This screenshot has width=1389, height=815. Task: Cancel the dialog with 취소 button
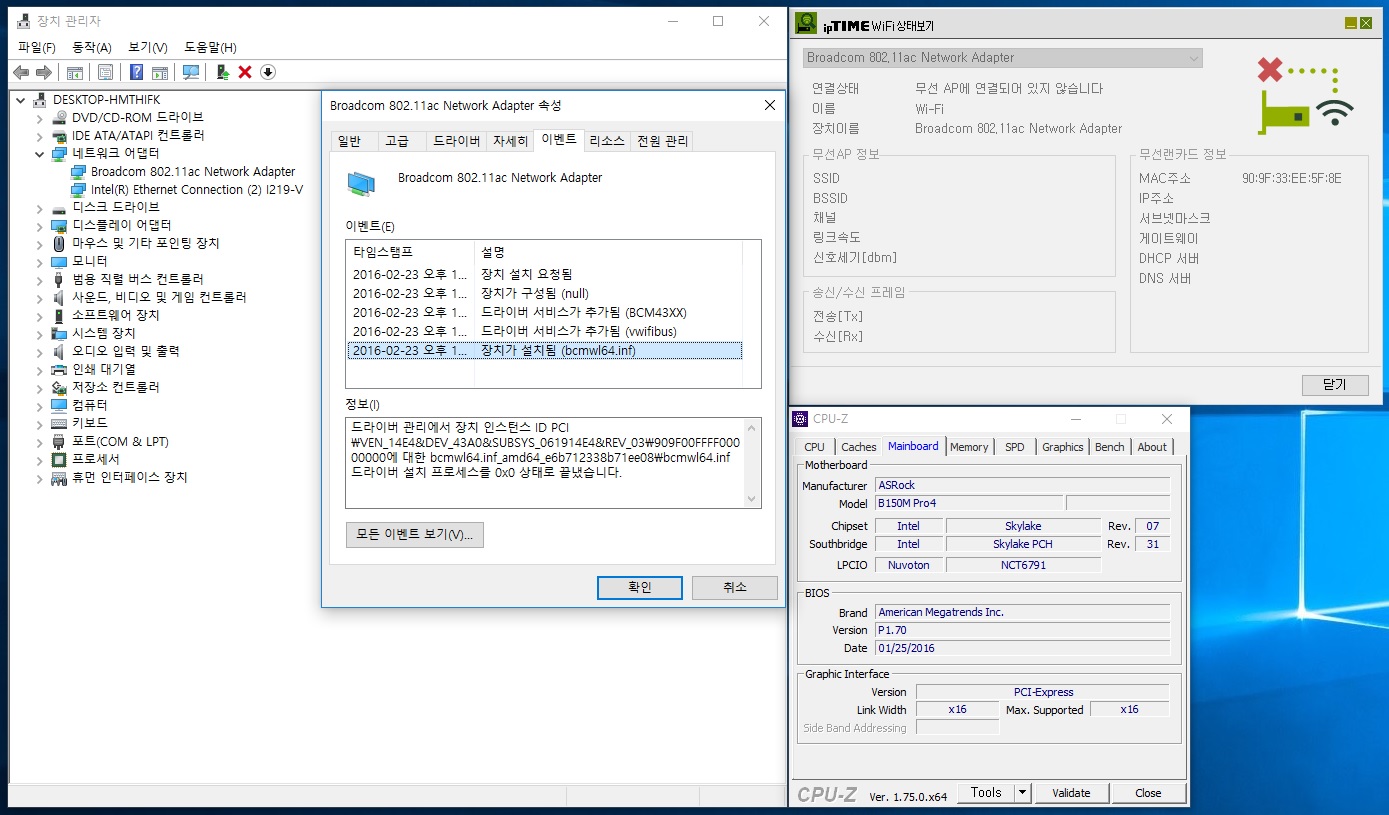point(735,588)
